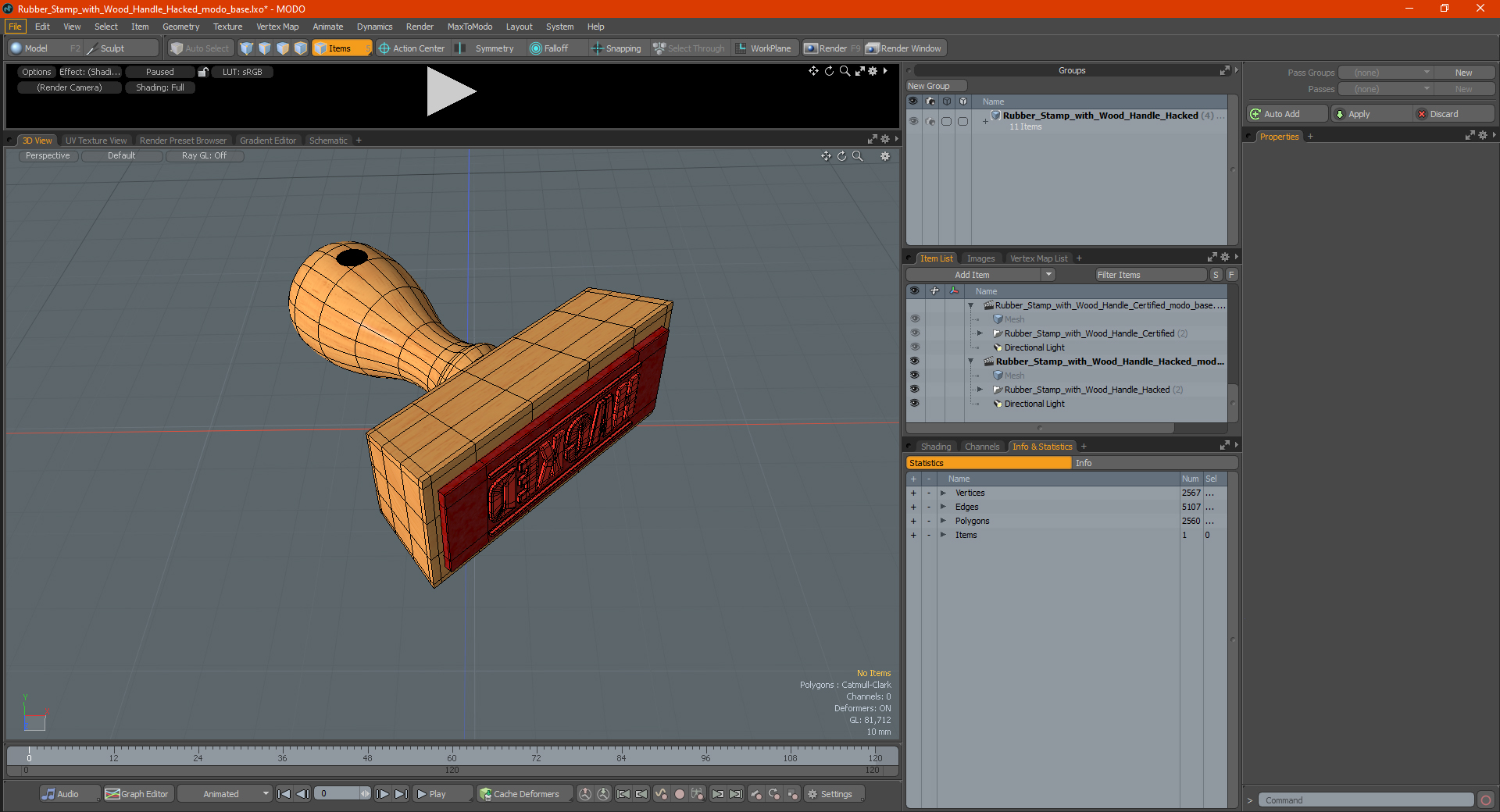Open the Default shading style dropdown
The image size is (1500, 812).
click(122, 156)
